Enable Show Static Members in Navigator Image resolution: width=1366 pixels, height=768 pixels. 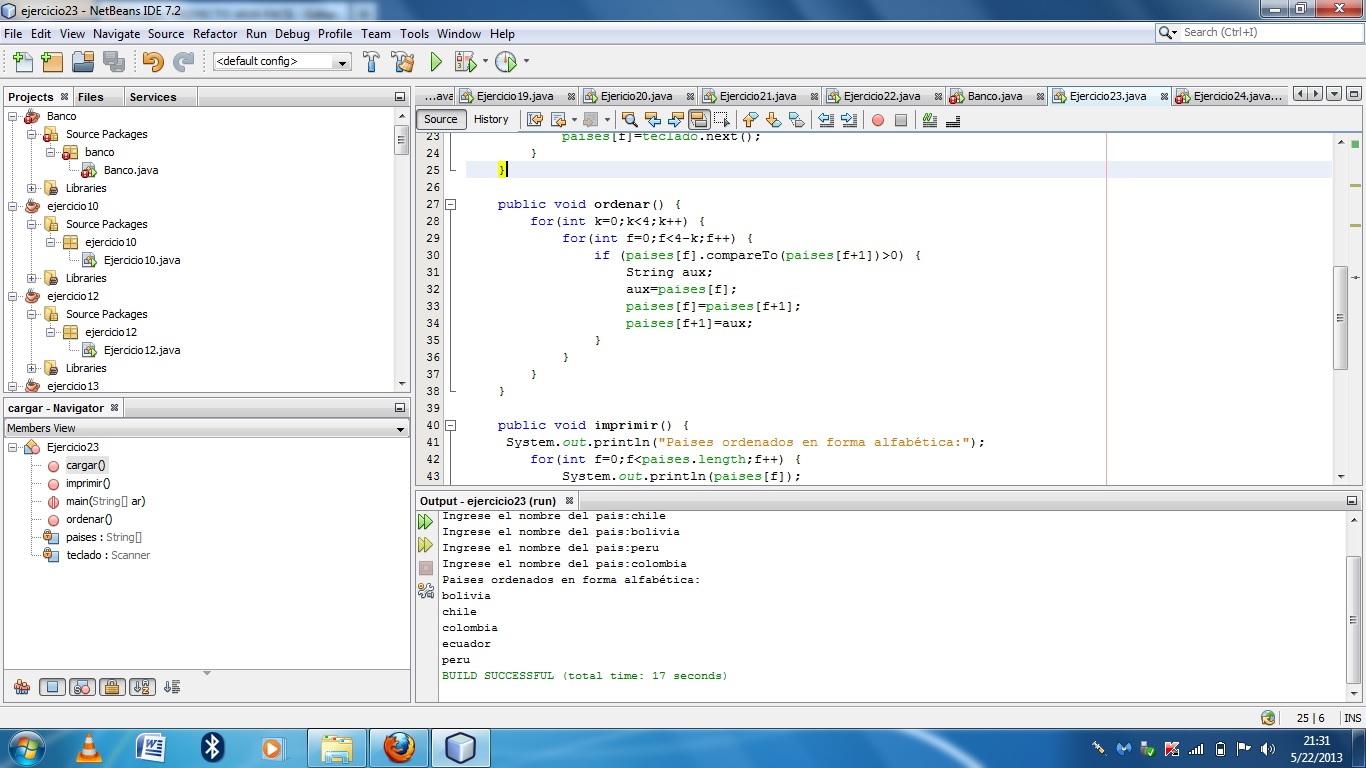point(80,687)
